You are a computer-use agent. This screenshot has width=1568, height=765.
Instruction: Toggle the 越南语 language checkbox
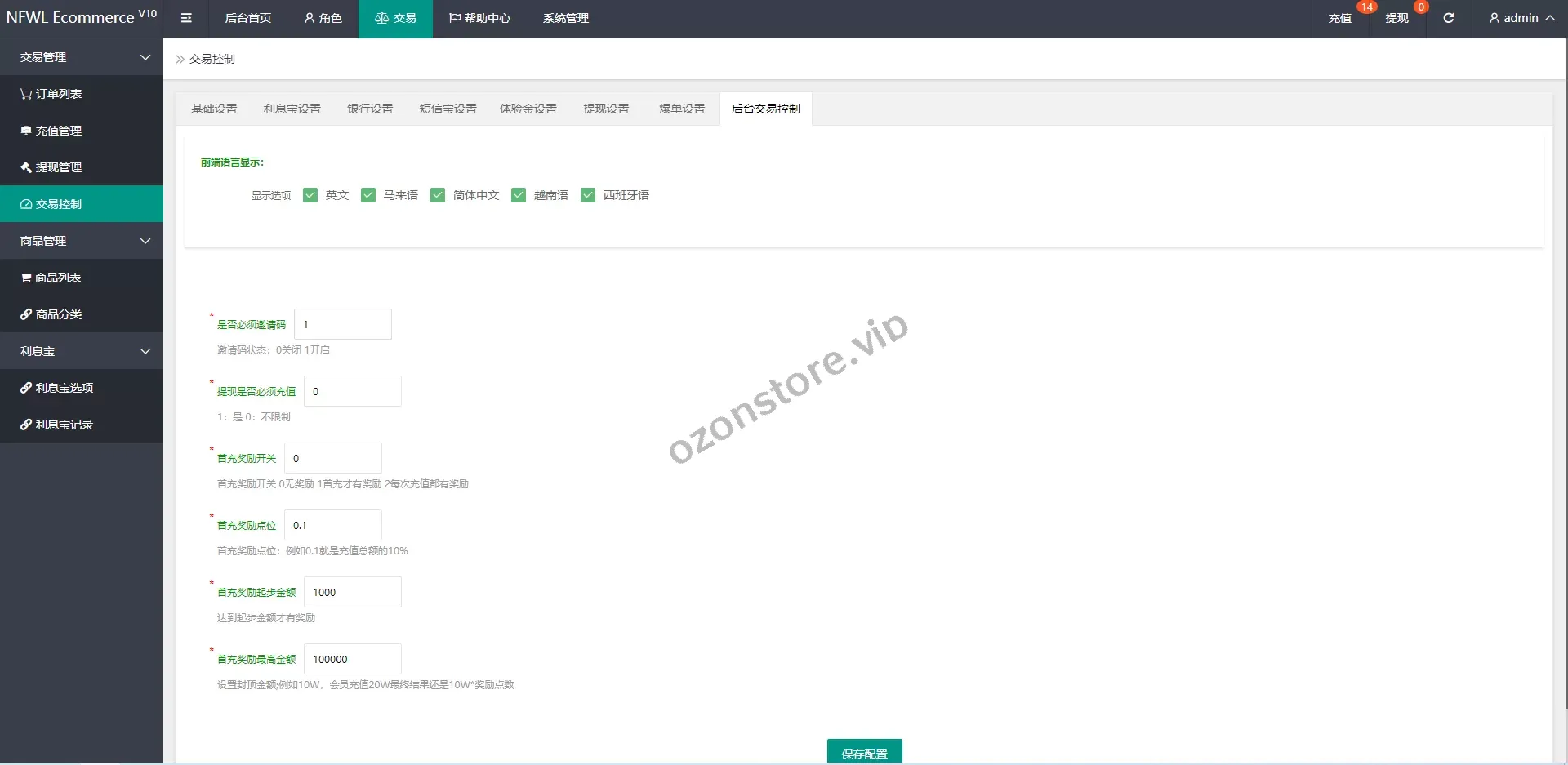[519, 195]
